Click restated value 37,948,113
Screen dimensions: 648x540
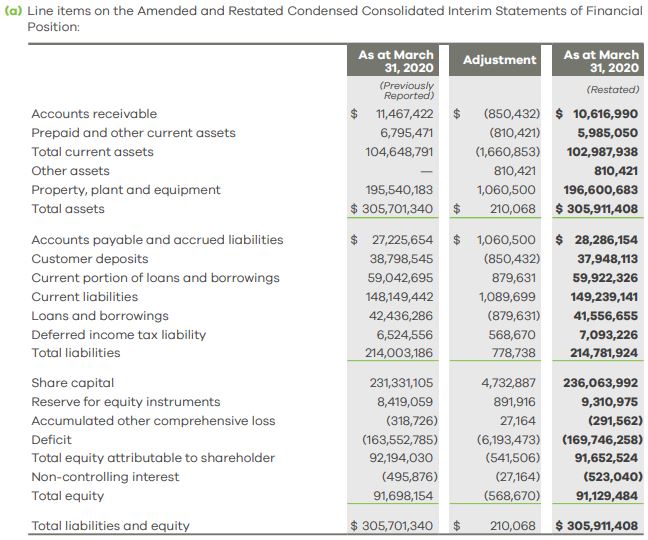click(608, 259)
